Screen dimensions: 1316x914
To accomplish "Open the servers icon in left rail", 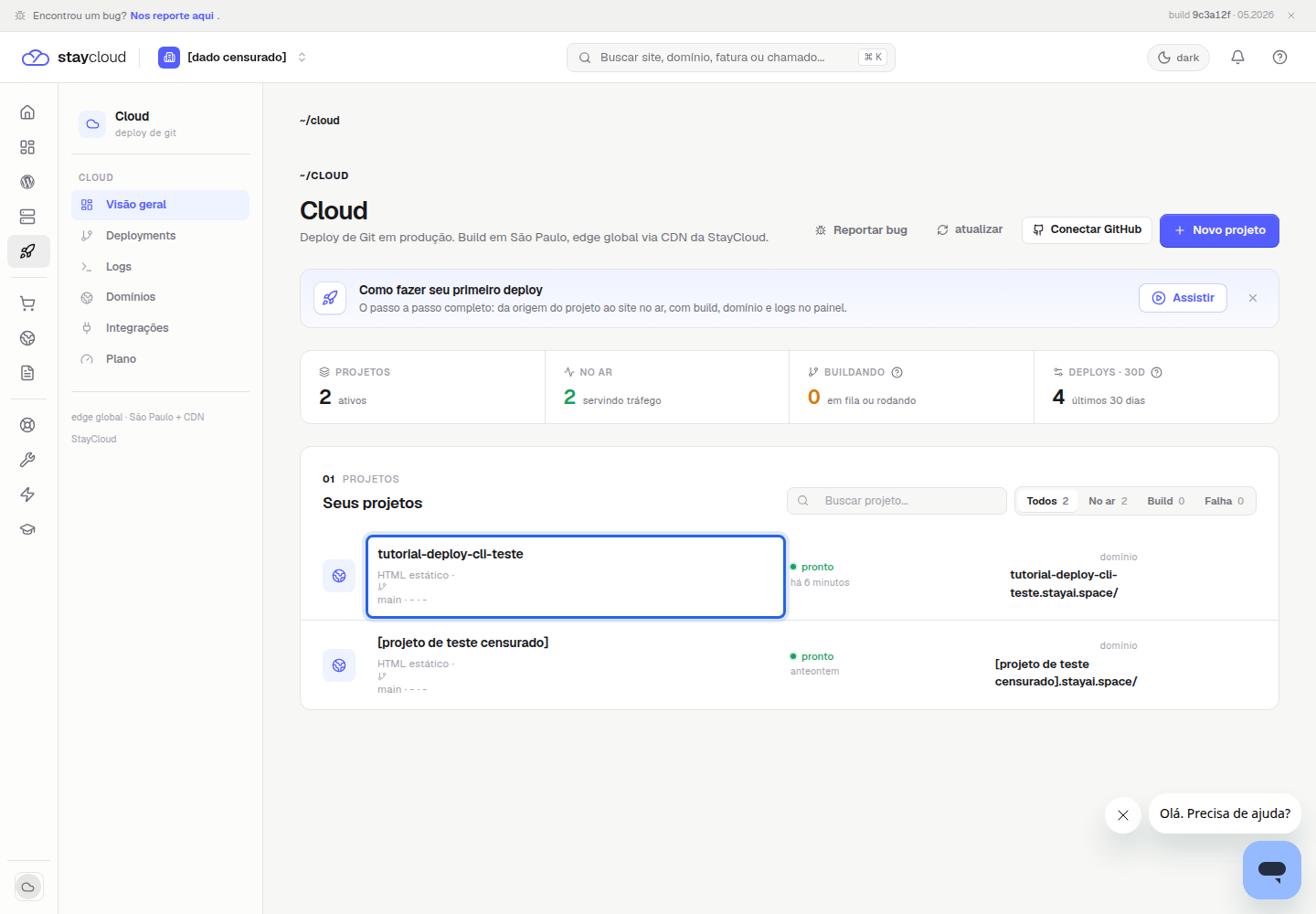I will (27, 217).
